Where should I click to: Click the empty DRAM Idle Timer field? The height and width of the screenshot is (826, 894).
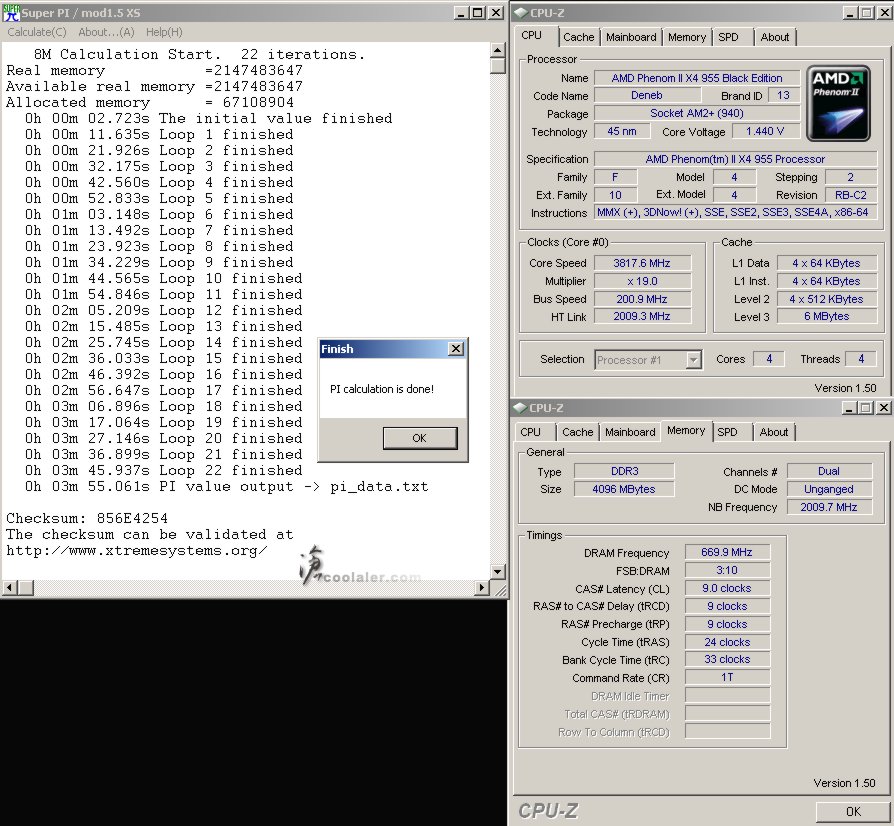pos(727,695)
